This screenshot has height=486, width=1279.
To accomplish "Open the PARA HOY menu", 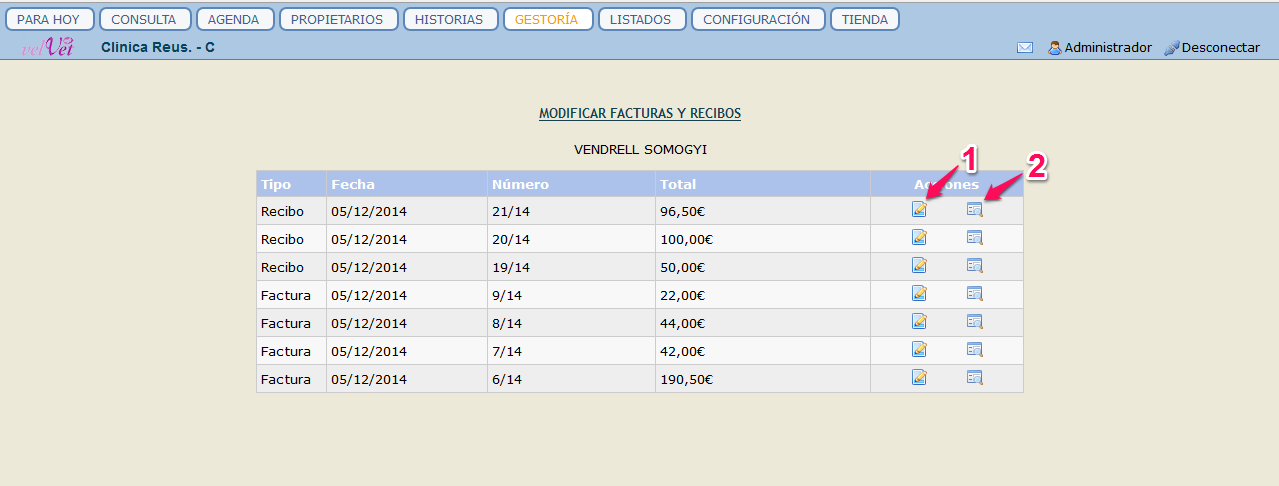I will [x=49, y=19].
